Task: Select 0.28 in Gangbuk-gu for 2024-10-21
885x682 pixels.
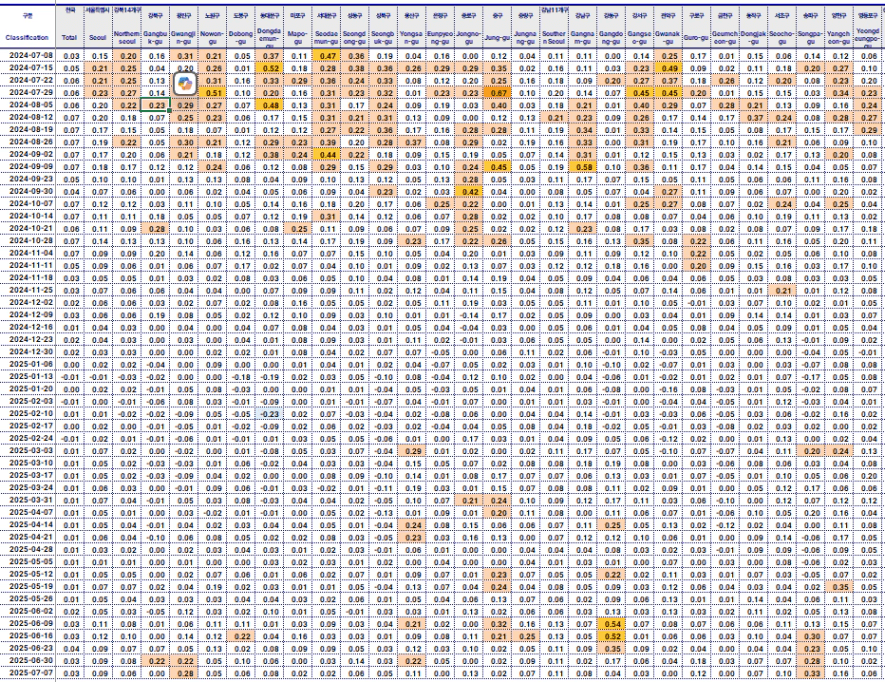Action: click(x=155, y=228)
